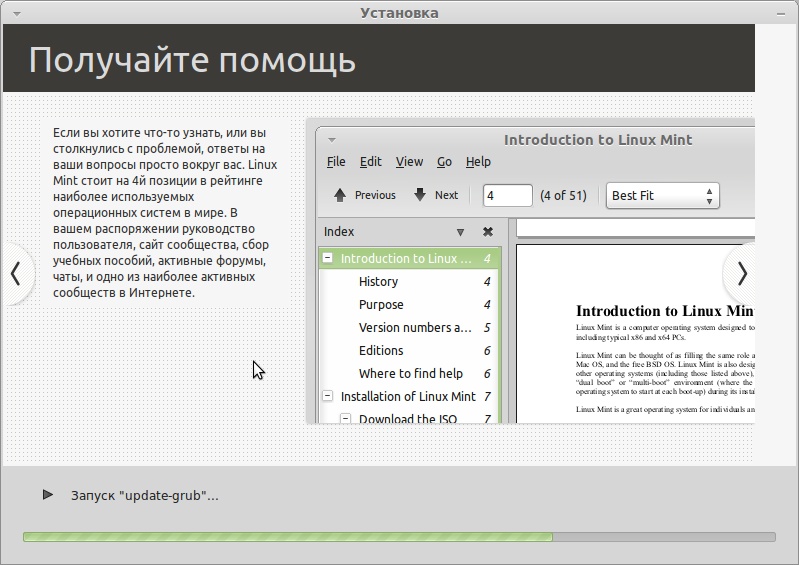Click the Introduction to Linux Mint window title

tap(598, 140)
